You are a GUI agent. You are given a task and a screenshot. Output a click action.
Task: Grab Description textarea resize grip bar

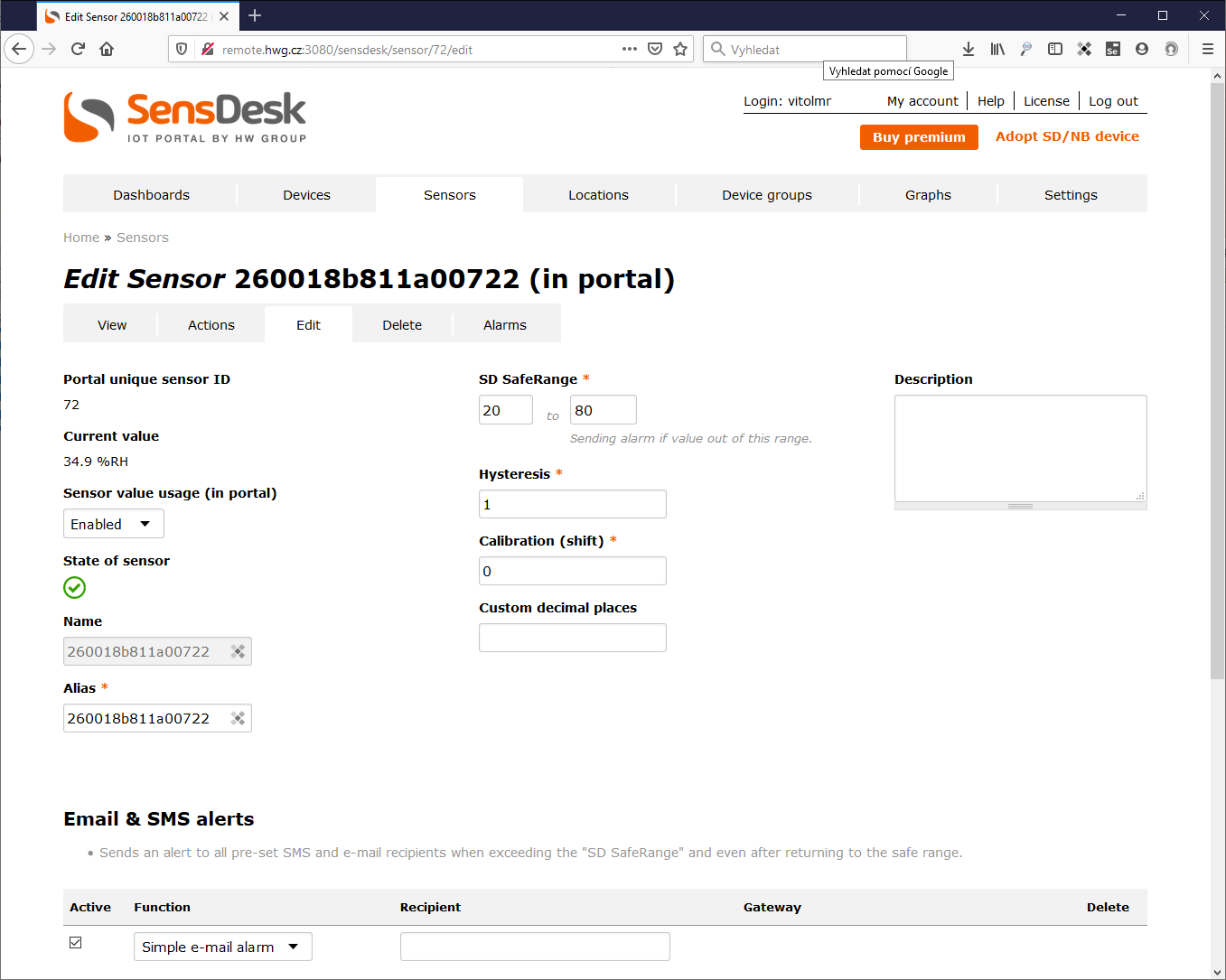click(1021, 507)
